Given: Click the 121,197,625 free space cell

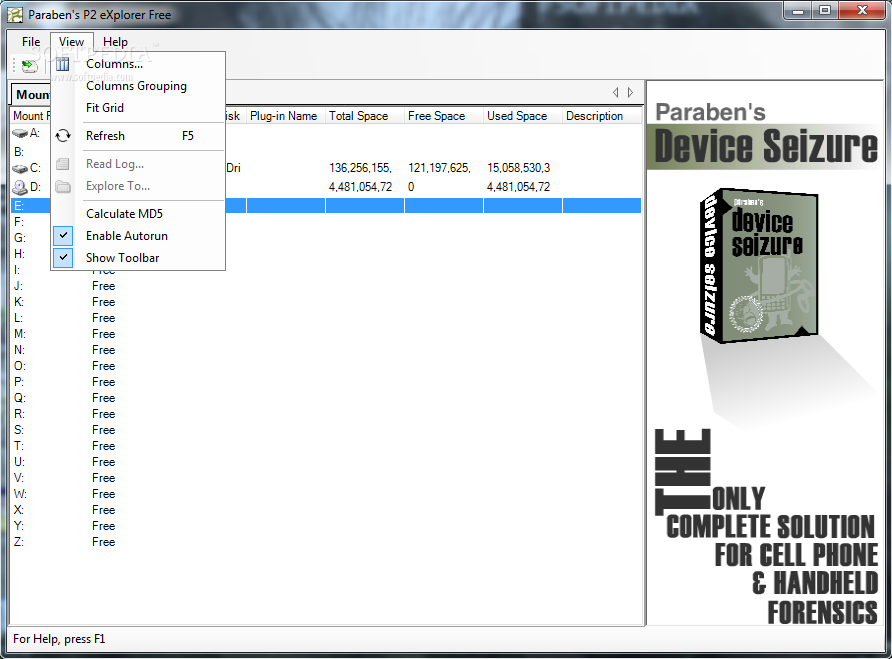Looking at the screenshot, I should pos(439,168).
